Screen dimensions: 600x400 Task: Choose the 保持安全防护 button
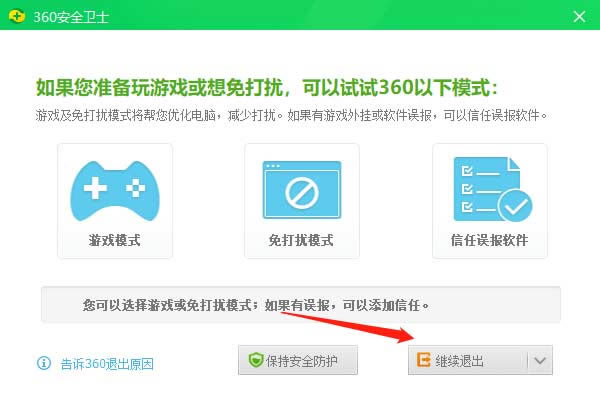[x=298, y=360]
